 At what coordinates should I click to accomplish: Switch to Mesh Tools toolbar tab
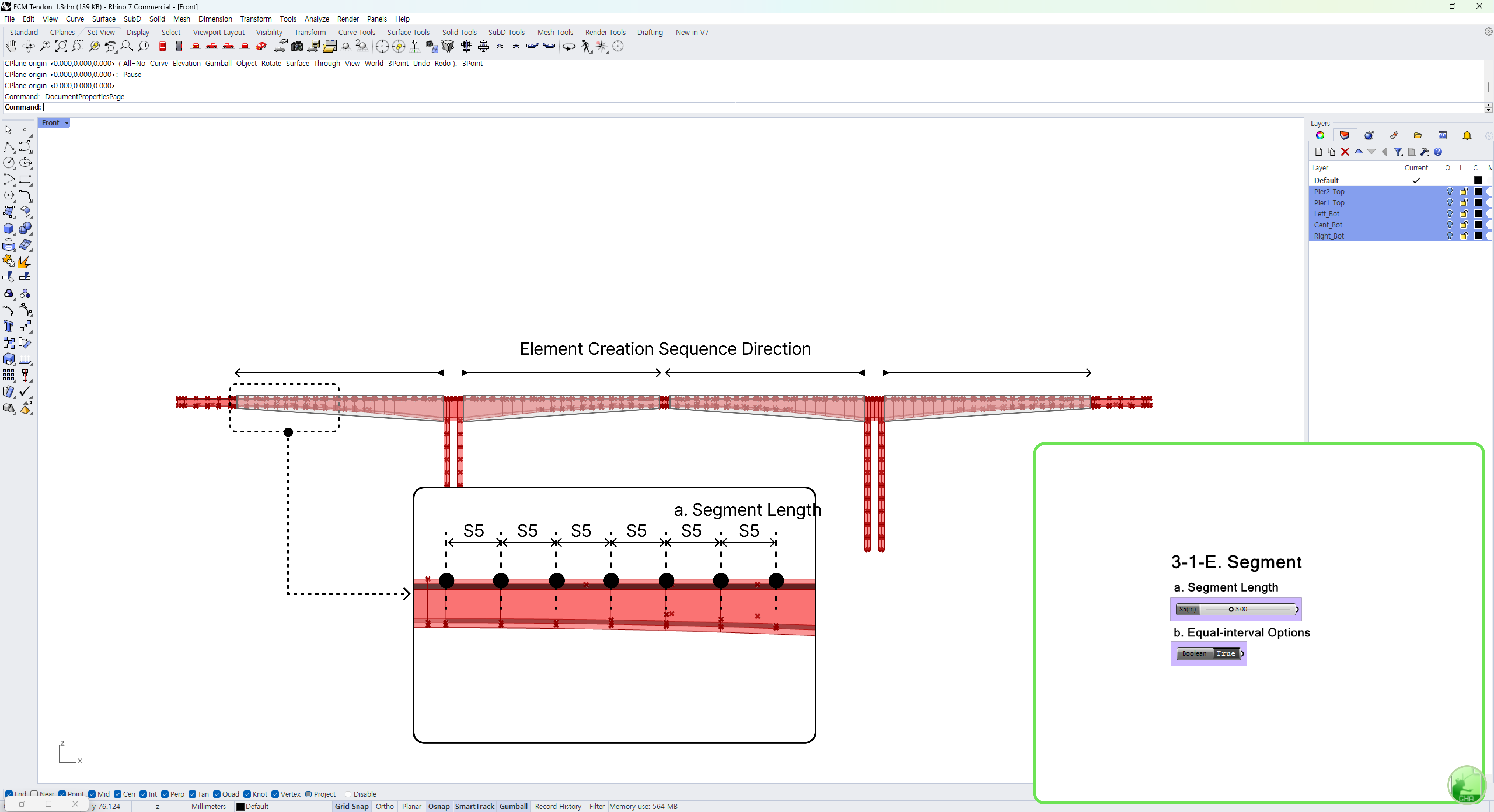(555, 32)
